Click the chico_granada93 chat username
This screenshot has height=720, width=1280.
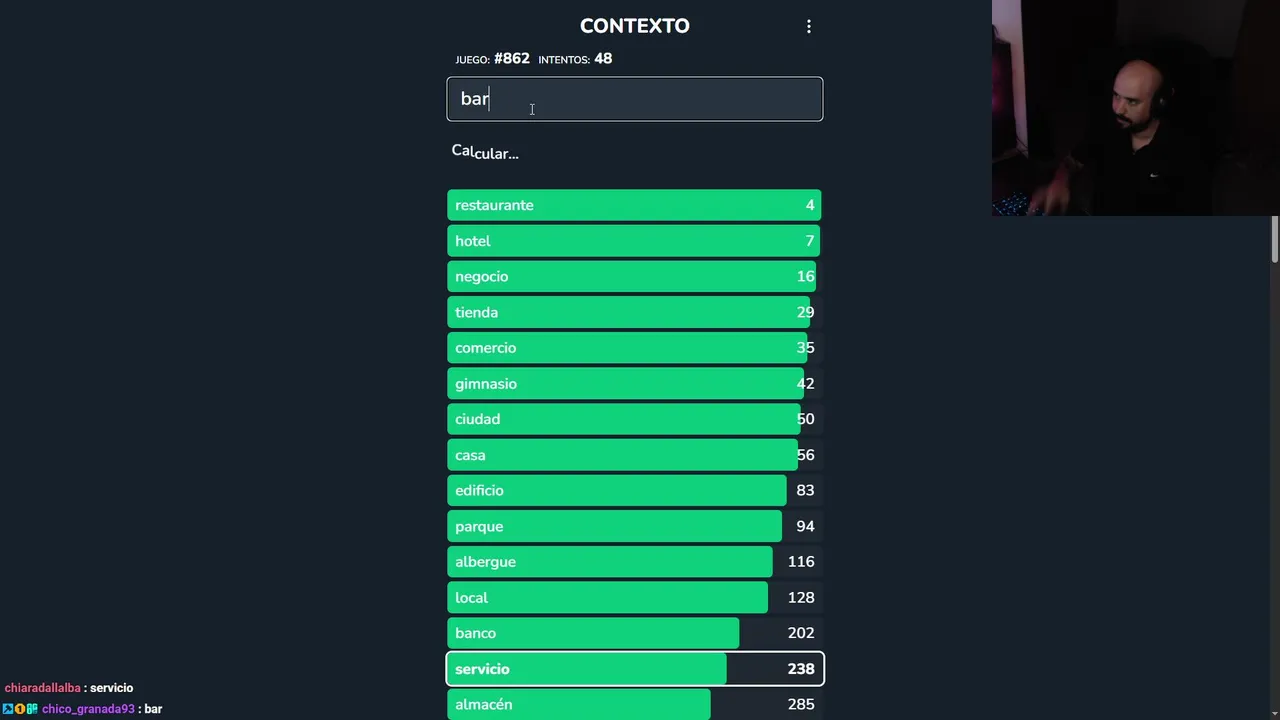click(x=88, y=709)
